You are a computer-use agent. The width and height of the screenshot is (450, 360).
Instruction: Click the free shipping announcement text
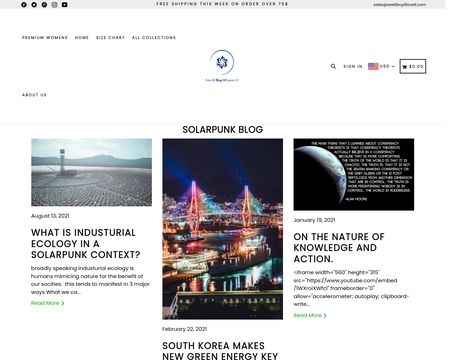tap(222, 4)
